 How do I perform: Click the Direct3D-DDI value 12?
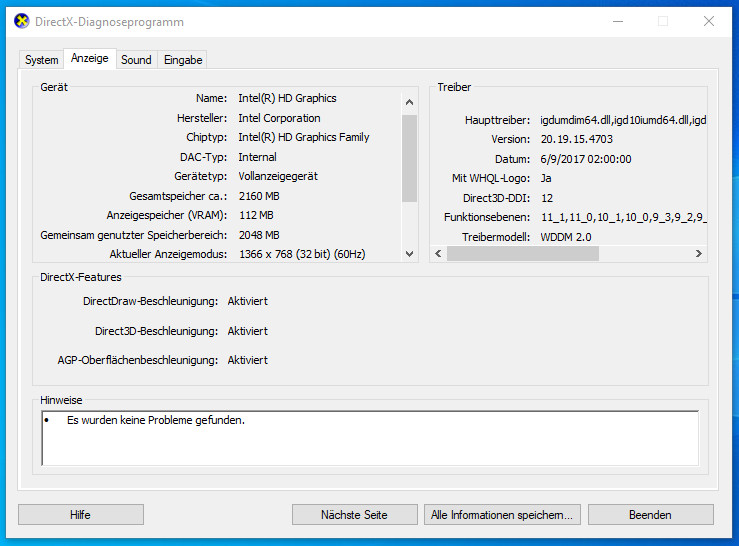coord(547,198)
